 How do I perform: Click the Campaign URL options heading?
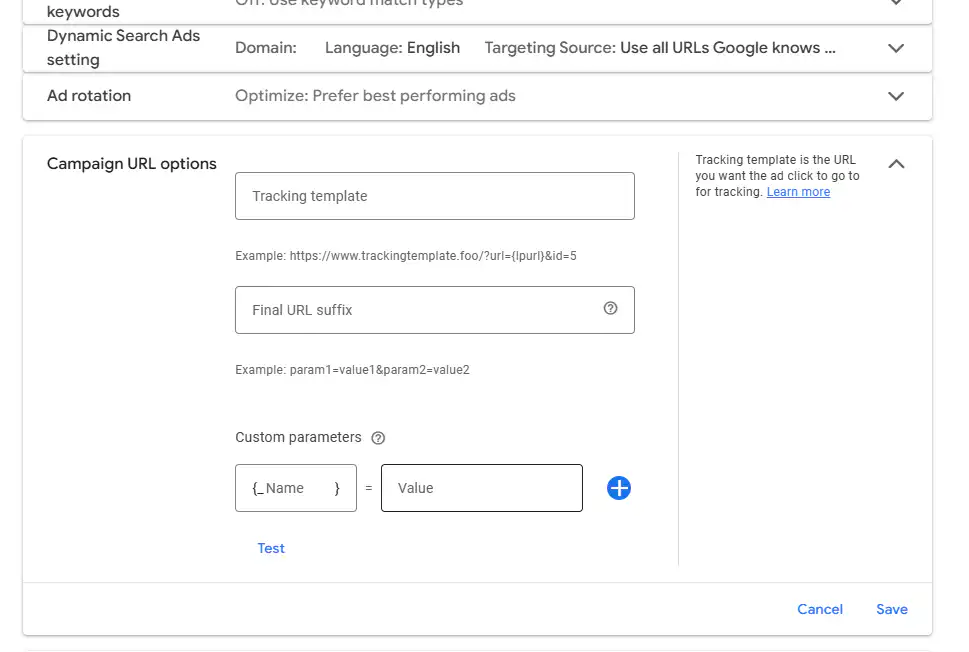[x=132, y=164]
